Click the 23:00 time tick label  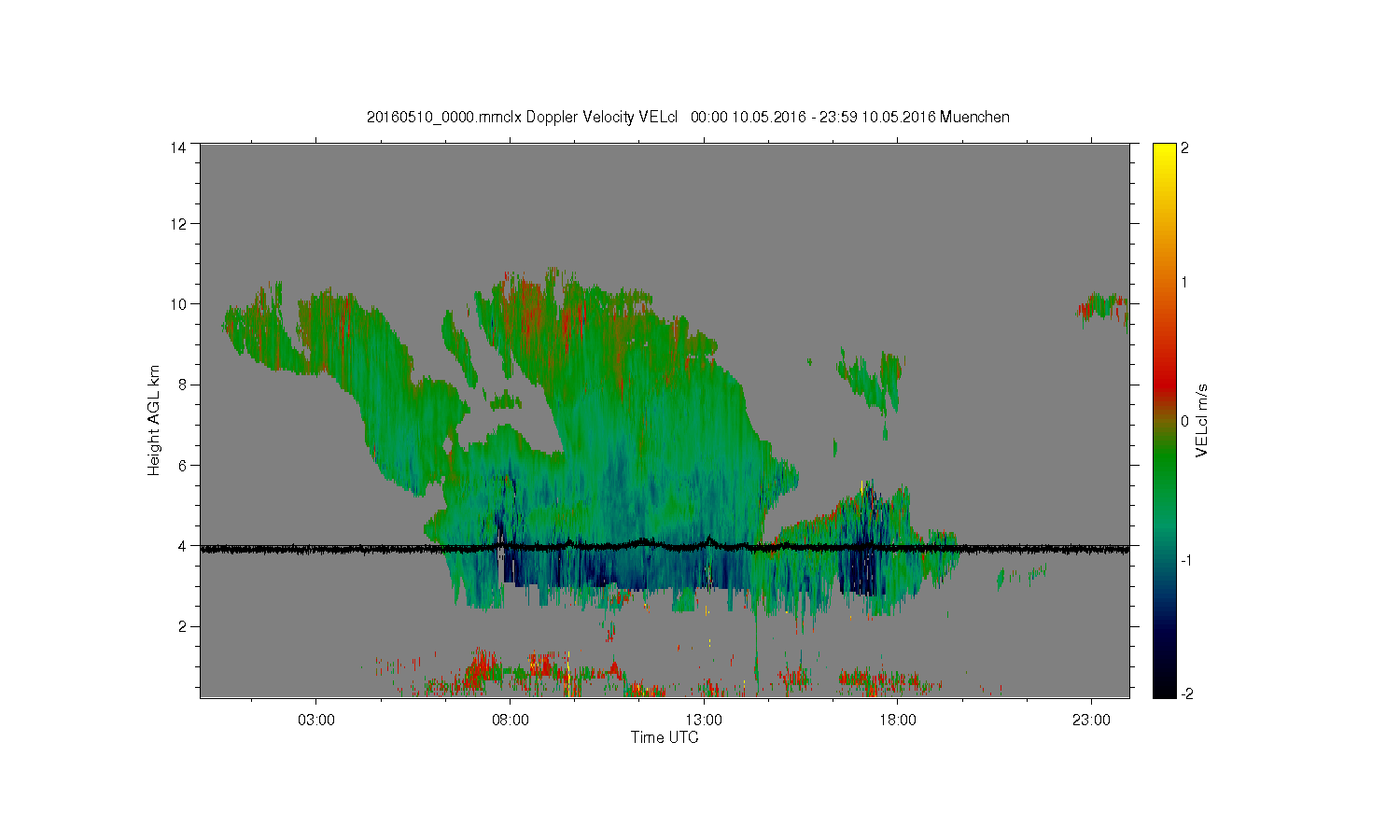coord(1092,720)
